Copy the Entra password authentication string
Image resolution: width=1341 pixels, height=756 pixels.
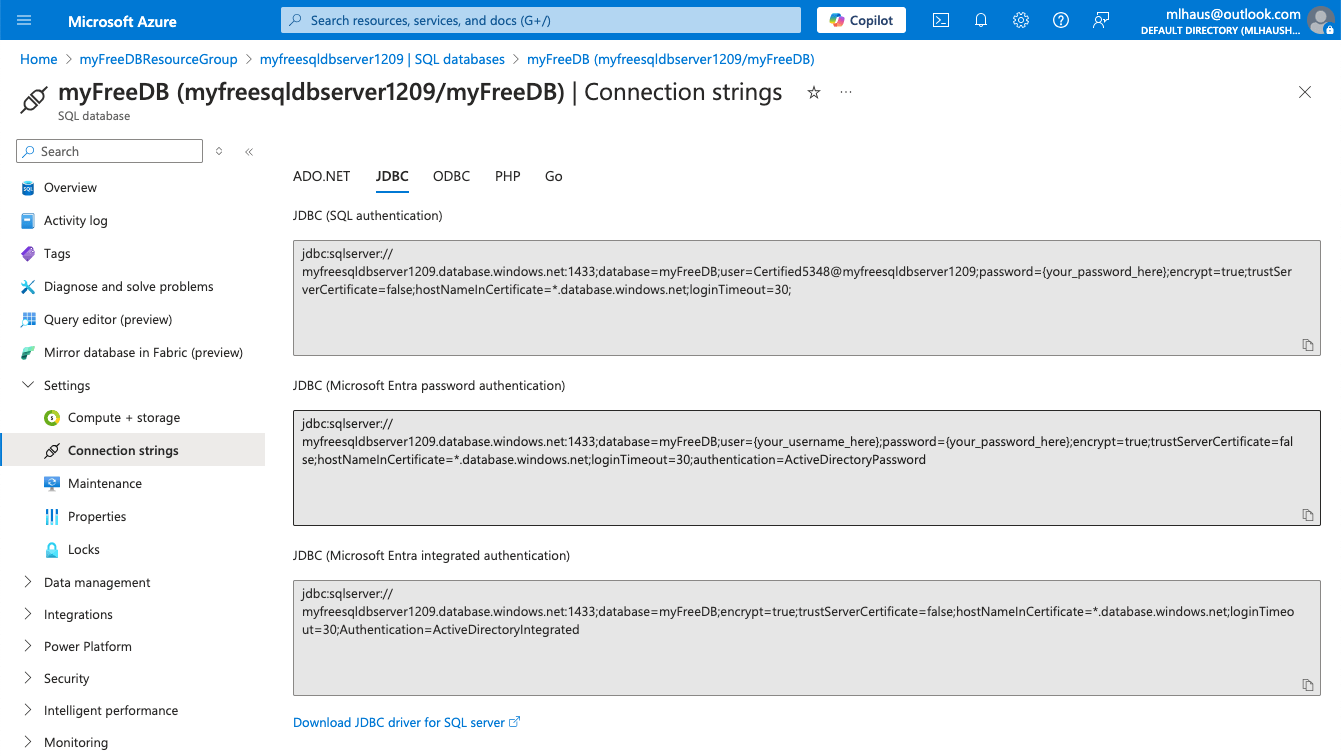tap(1307, 515)
